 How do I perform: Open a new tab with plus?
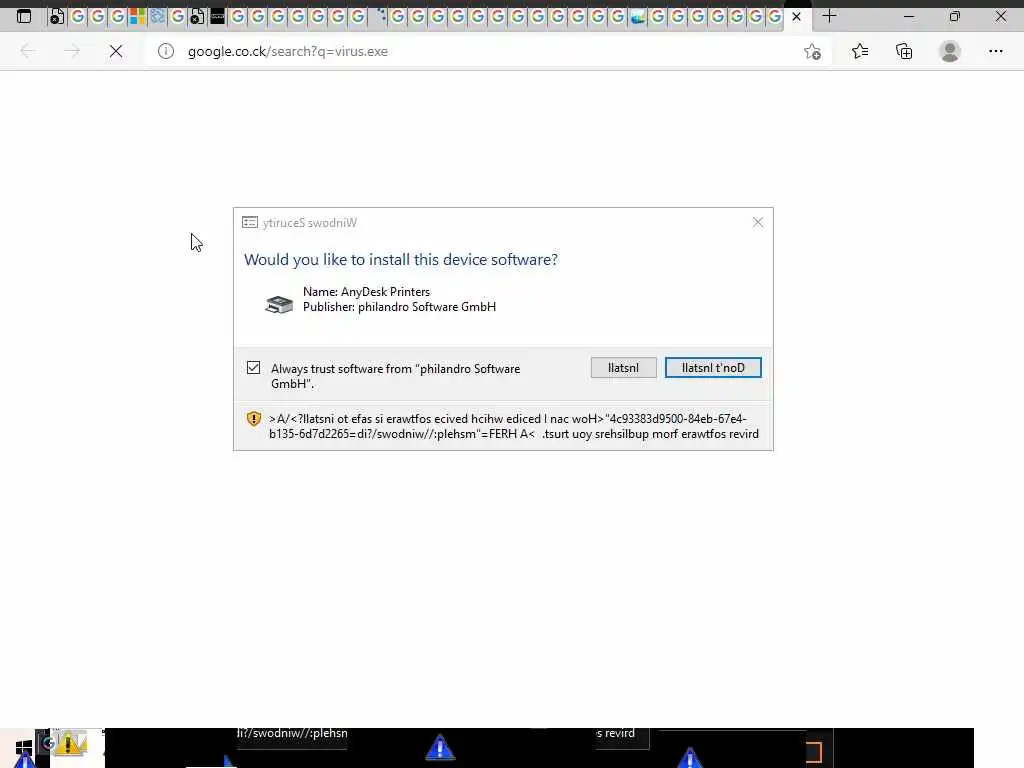(829, 16)
